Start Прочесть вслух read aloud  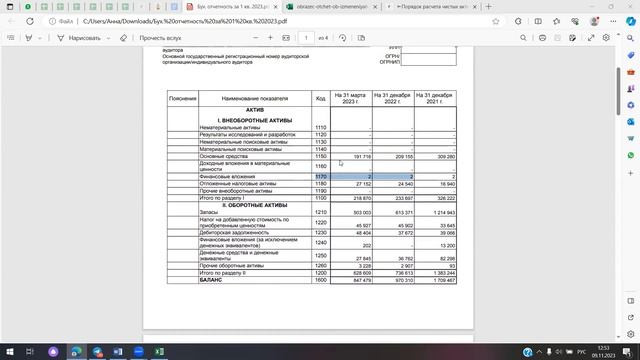160,38
